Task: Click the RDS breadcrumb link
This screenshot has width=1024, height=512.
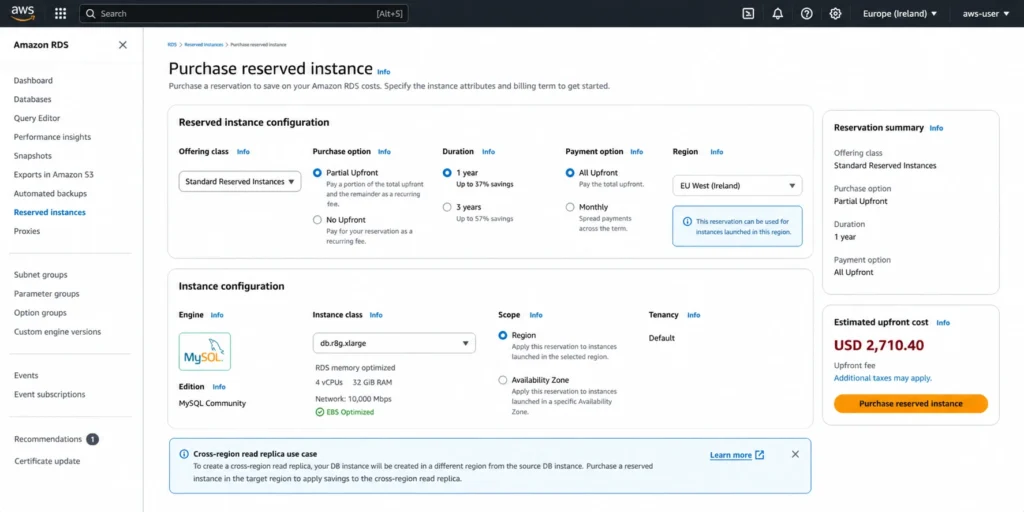Action: click(172, 44)
